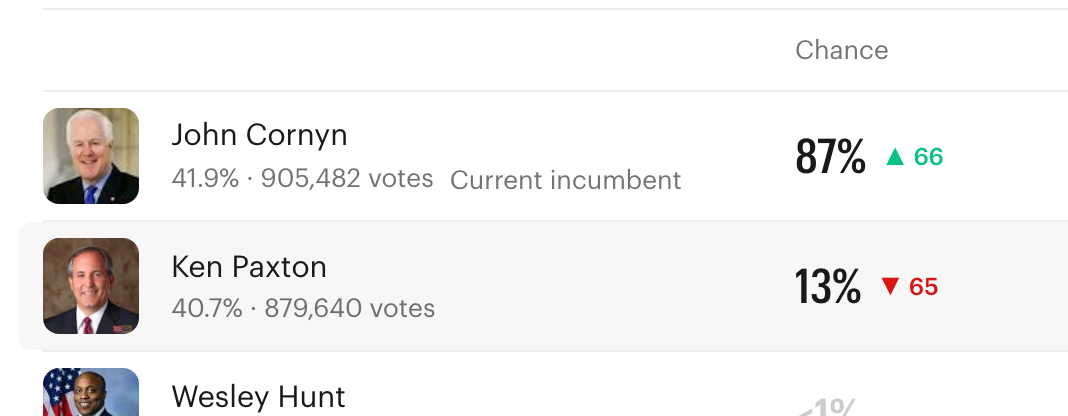
Task: Open Ken Paxton's profile photo
Action: [91, 286]
